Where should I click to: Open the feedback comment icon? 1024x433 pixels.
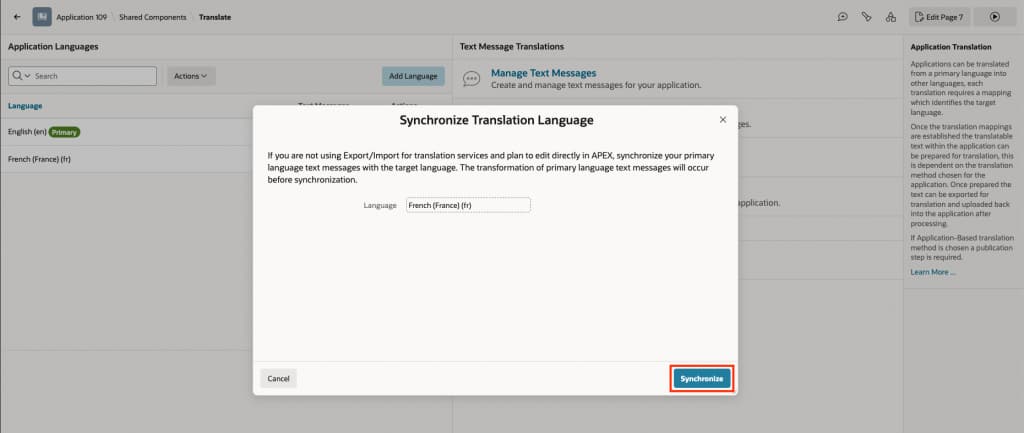click(842, 17)
